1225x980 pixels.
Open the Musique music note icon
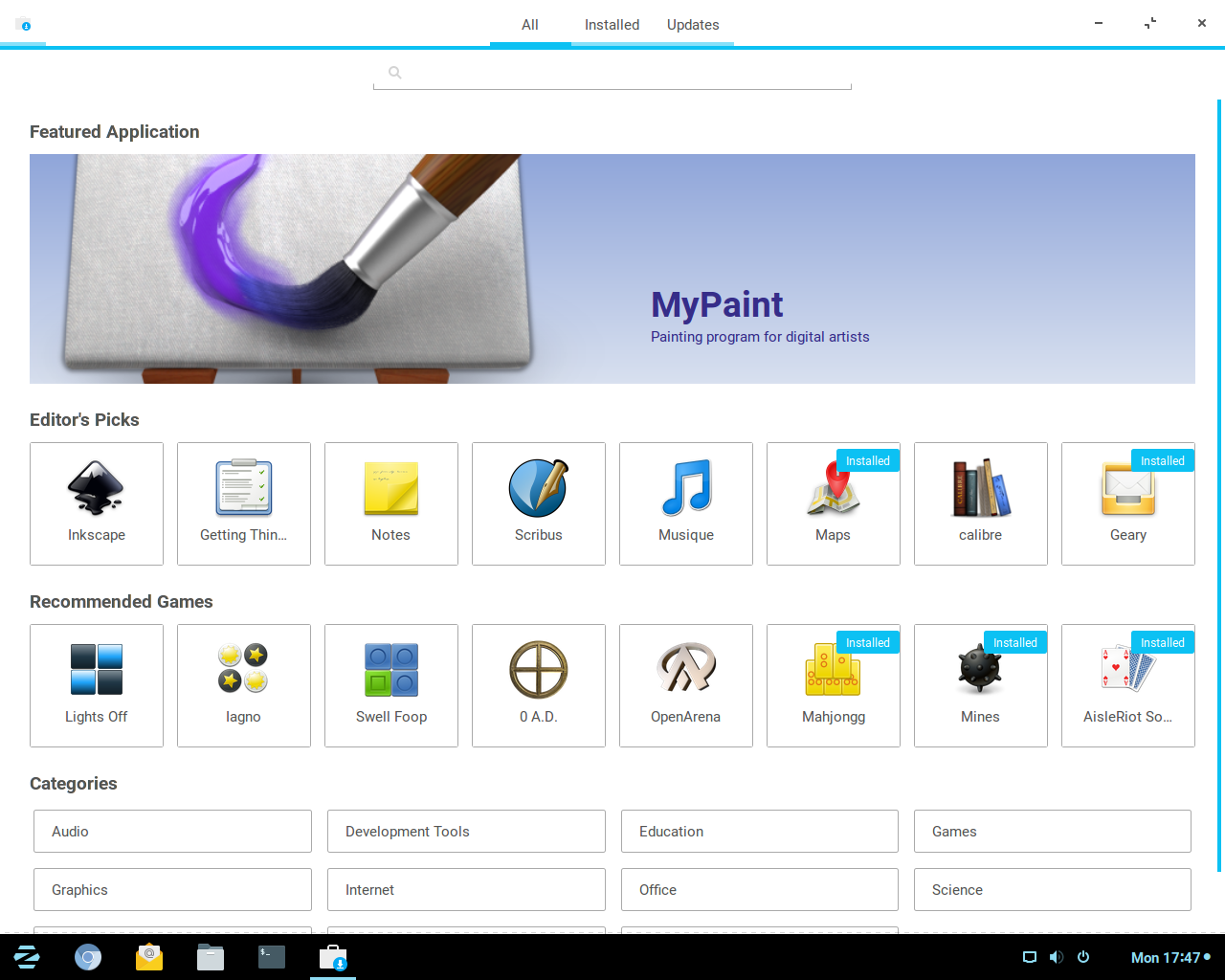686,488
